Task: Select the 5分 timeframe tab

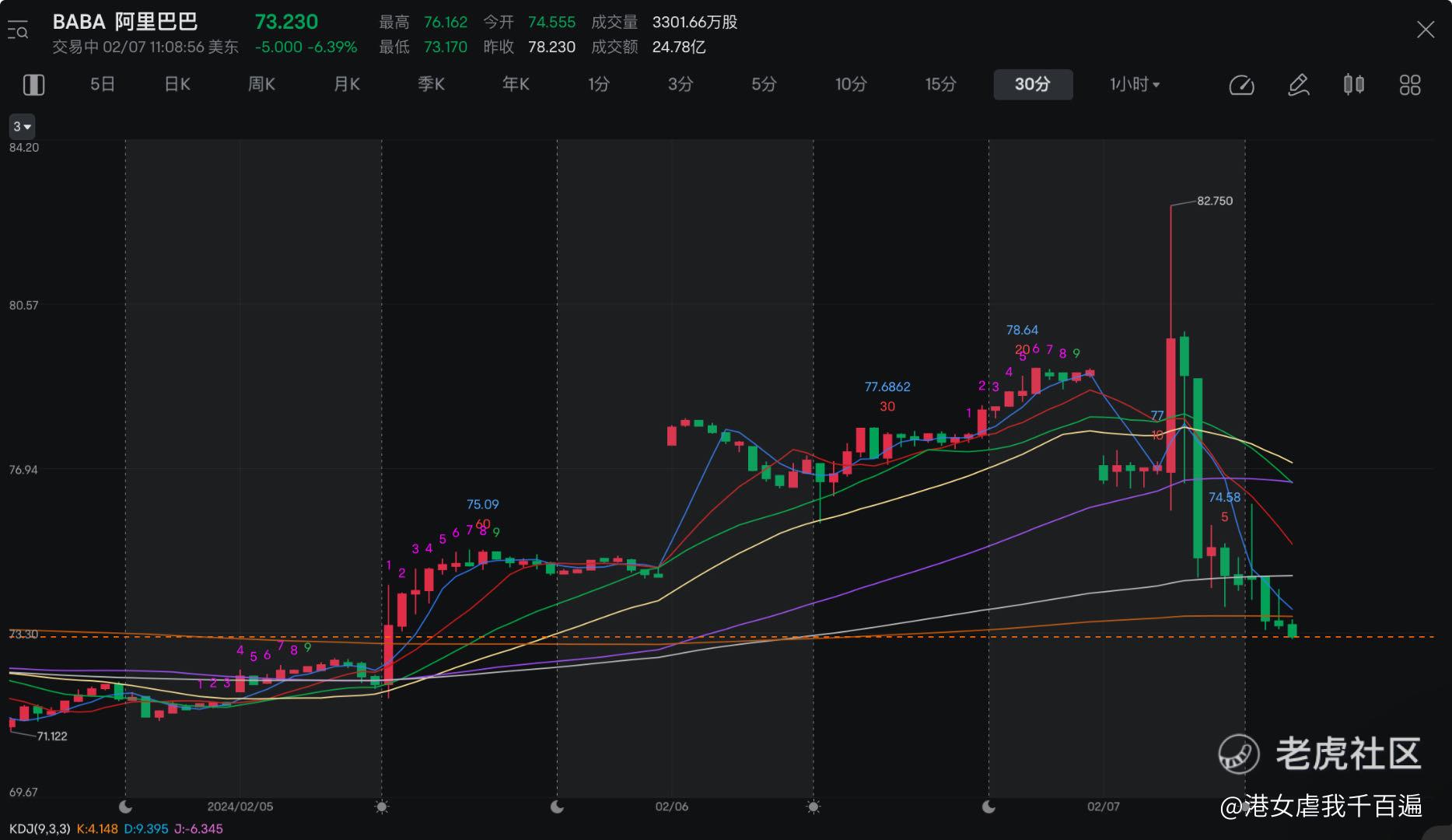Action: point(764,85)
